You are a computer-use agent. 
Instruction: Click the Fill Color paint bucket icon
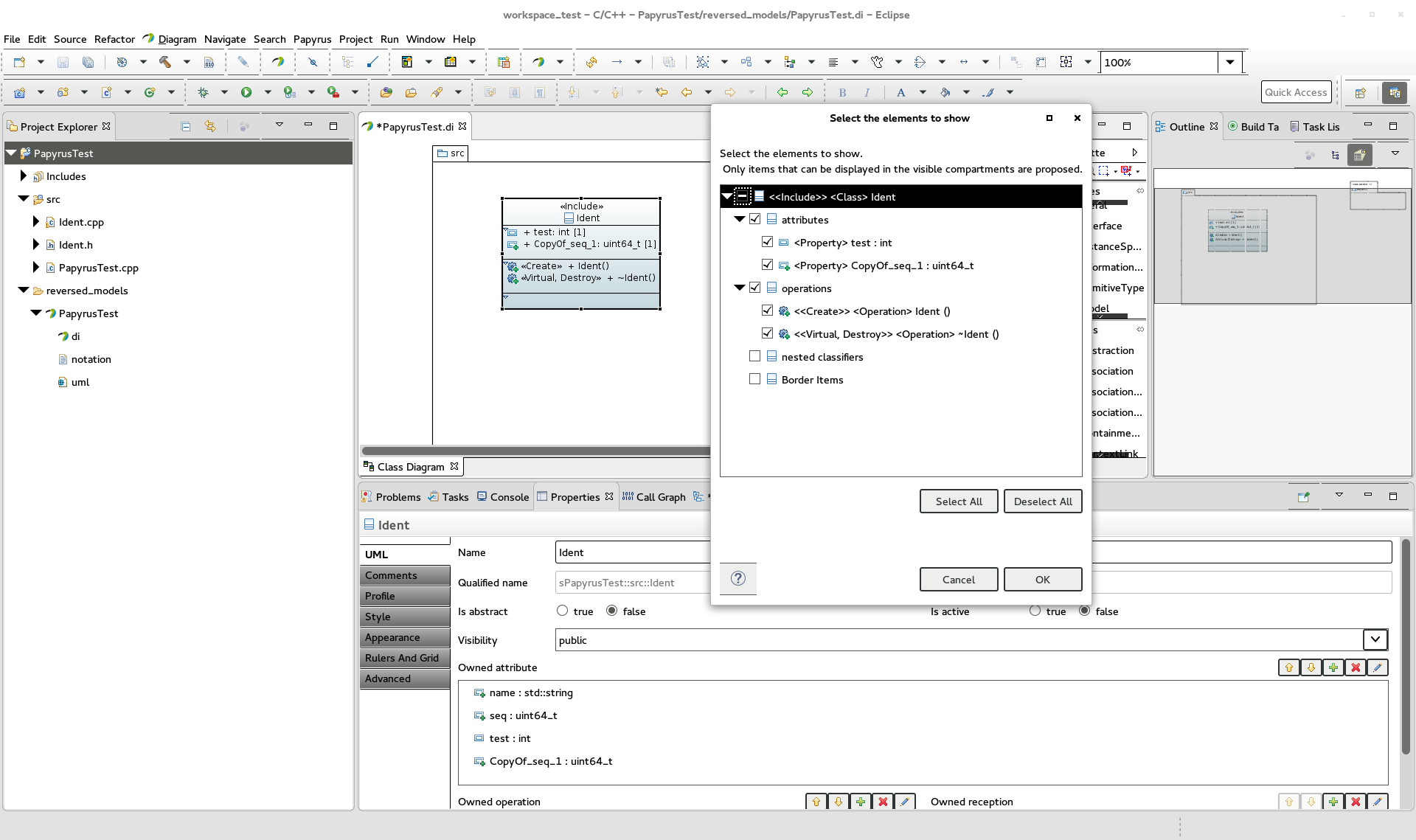[945, 92]
